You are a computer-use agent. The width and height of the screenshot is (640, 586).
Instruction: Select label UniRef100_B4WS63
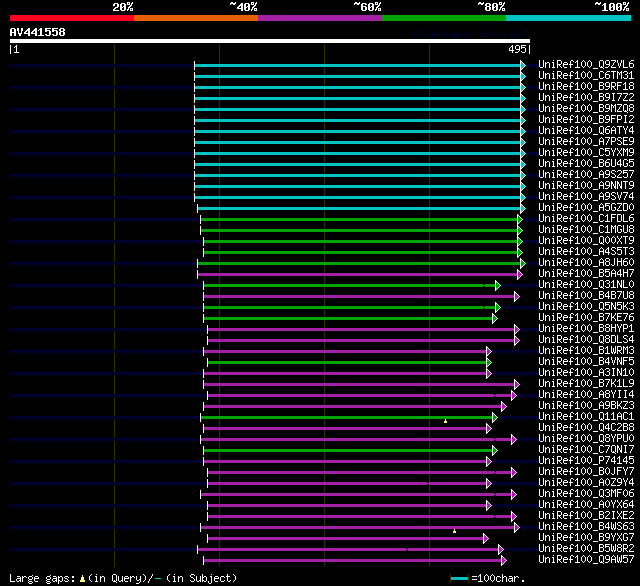pos(586,527)
